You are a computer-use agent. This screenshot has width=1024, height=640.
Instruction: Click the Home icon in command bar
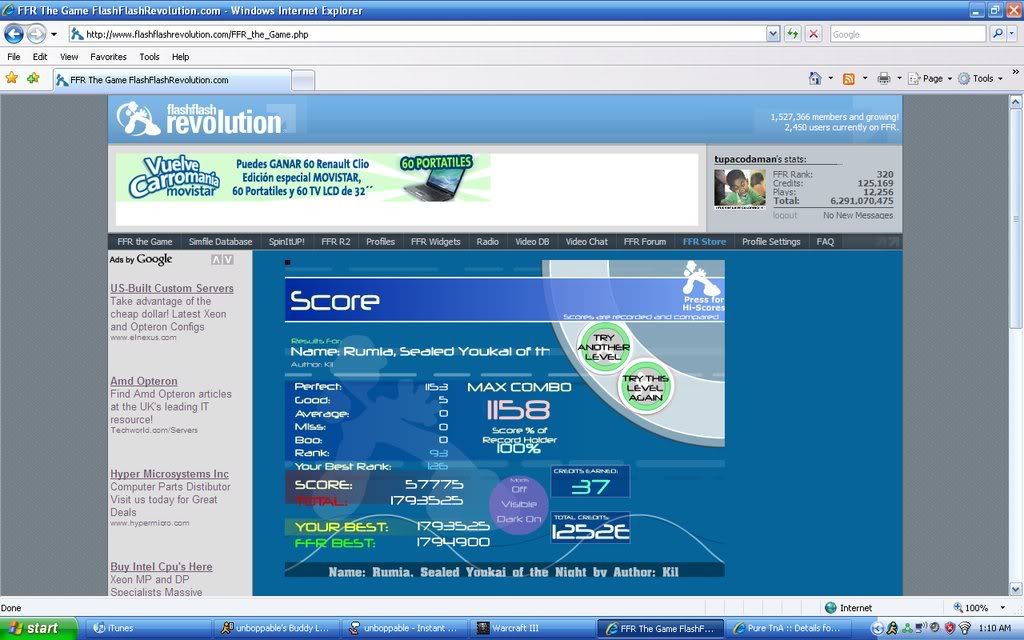pos(815,78)
